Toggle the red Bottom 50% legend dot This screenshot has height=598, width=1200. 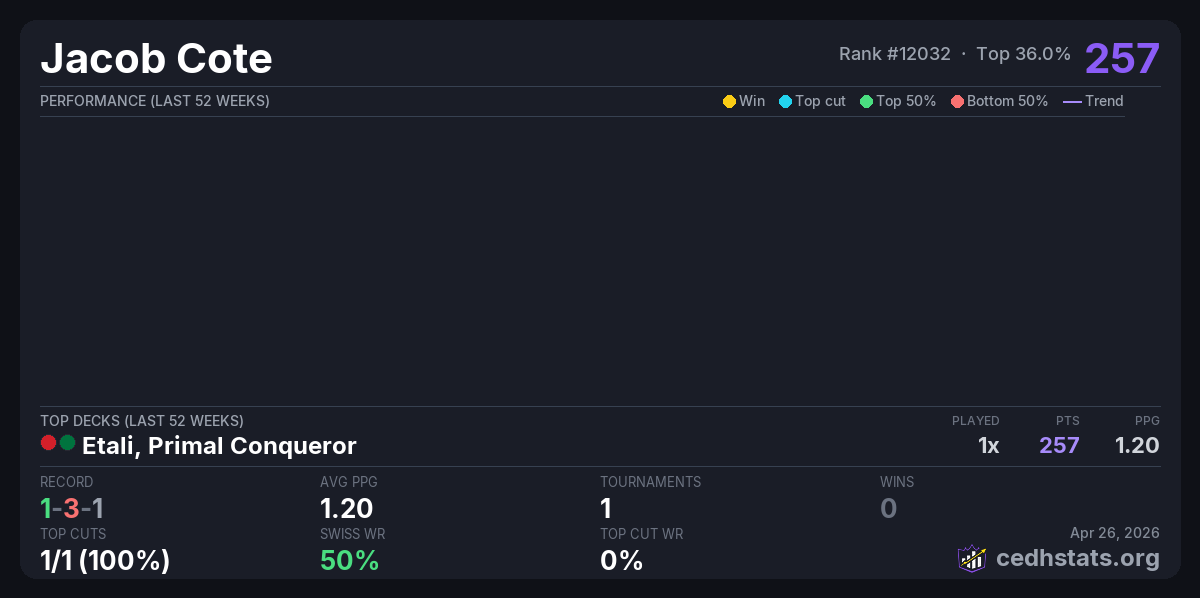pyautogui.click(x=957, y=101)
